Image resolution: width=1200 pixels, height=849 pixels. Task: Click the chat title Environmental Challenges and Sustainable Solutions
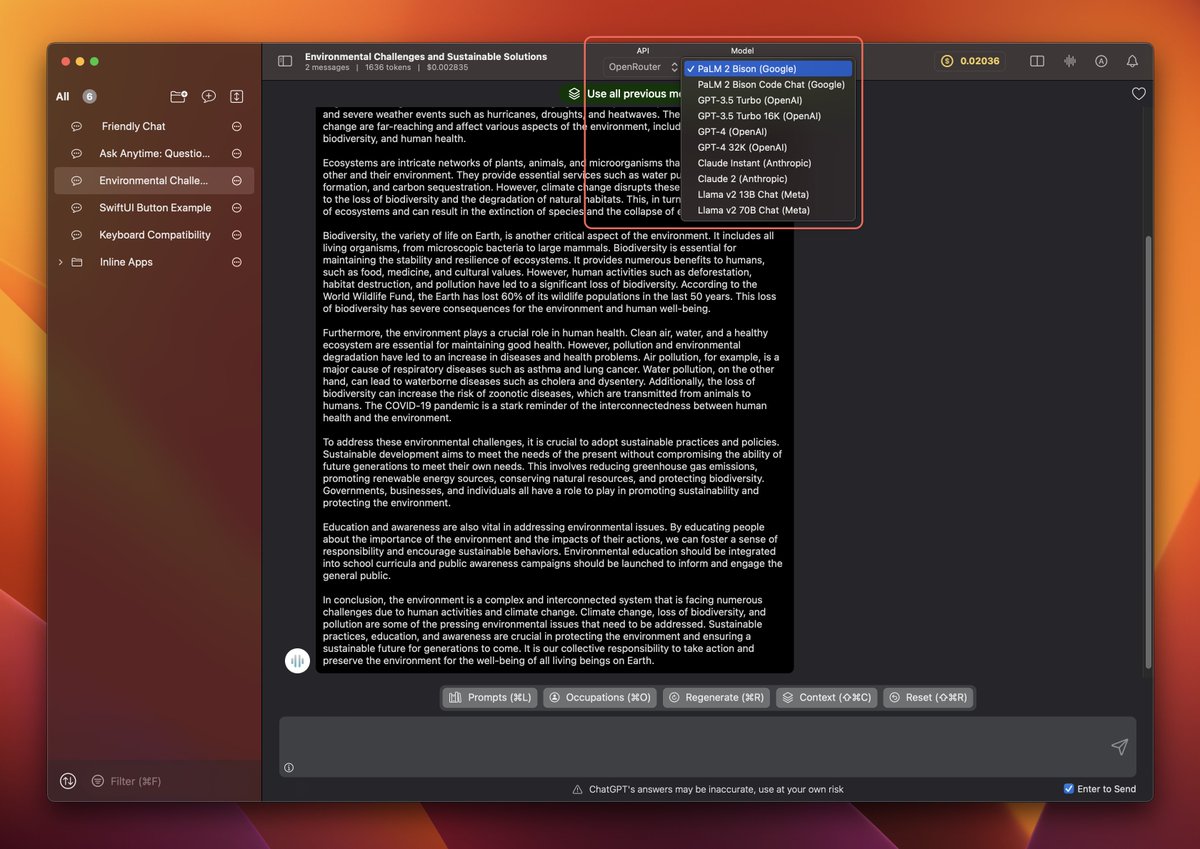click(426, 57)
